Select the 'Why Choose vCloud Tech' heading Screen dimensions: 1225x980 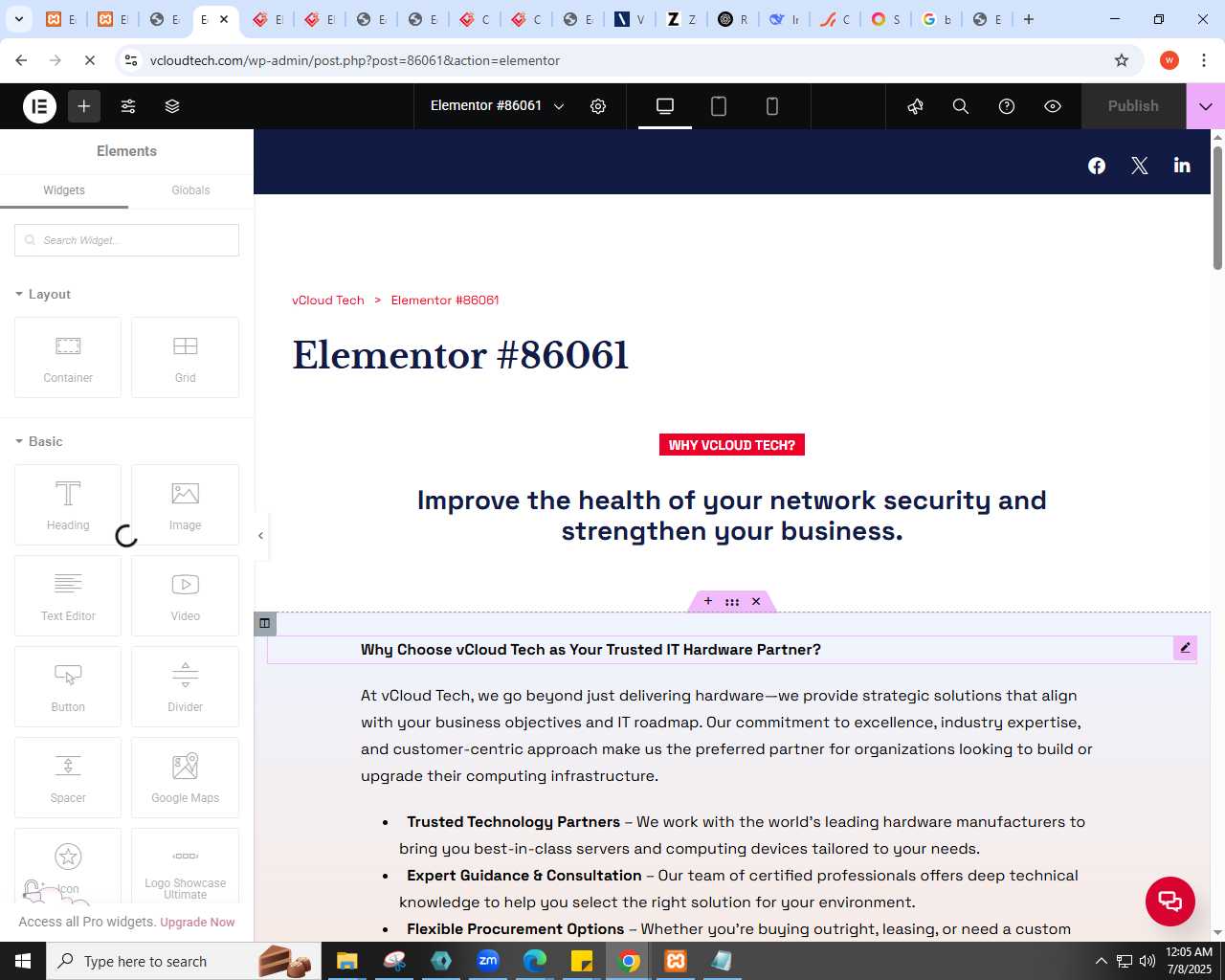pos(590,650)
